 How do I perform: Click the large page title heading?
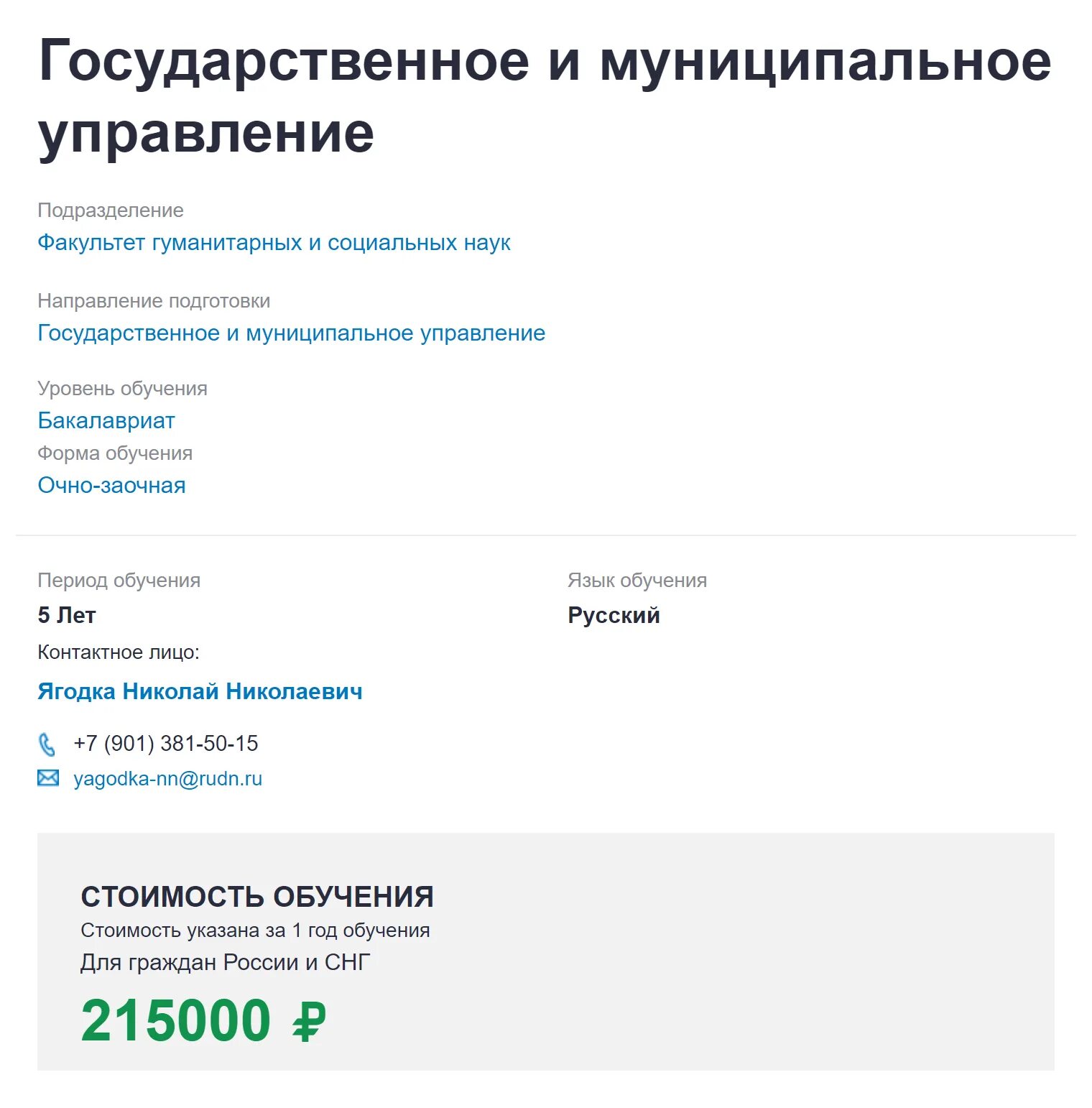(x=544, y=97)
